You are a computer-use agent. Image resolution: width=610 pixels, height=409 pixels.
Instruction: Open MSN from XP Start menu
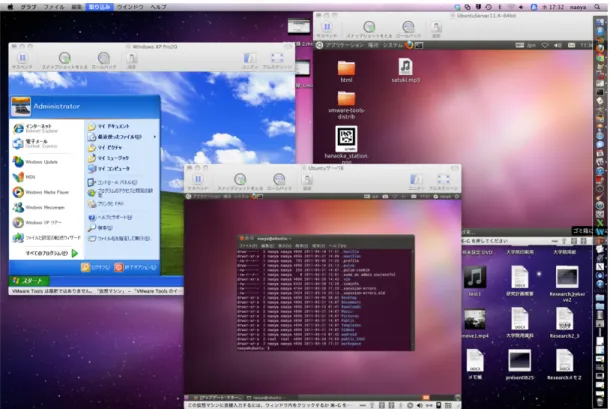25,177
